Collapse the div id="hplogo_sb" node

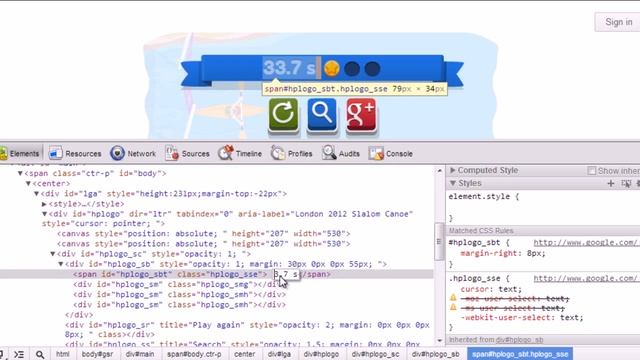tap(61, 264)
